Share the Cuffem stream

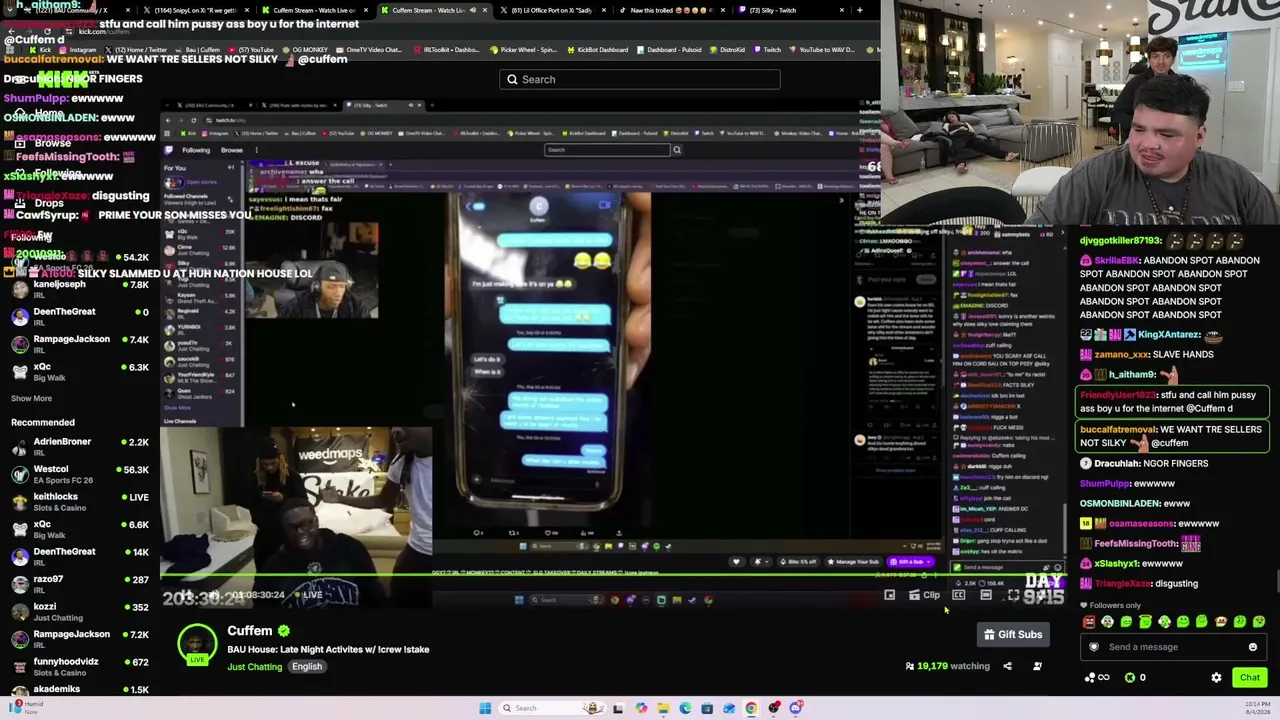pyautogui.click(x=1007, y=666)
